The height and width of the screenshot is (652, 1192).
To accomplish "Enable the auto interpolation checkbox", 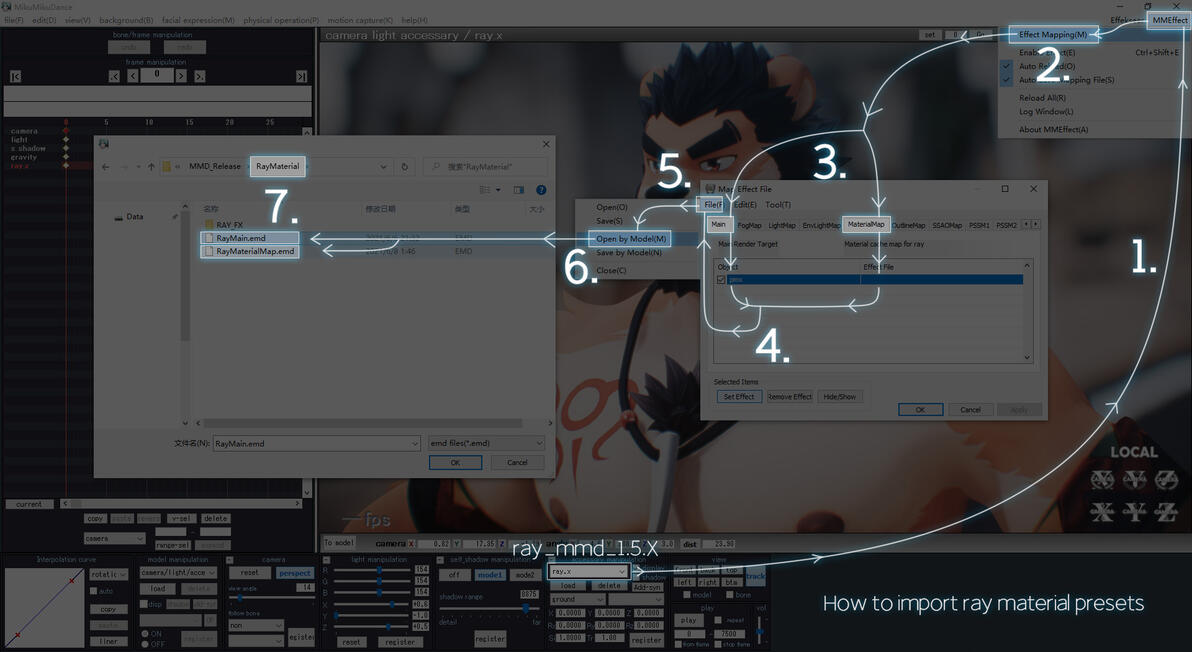I will pos(94,590).
